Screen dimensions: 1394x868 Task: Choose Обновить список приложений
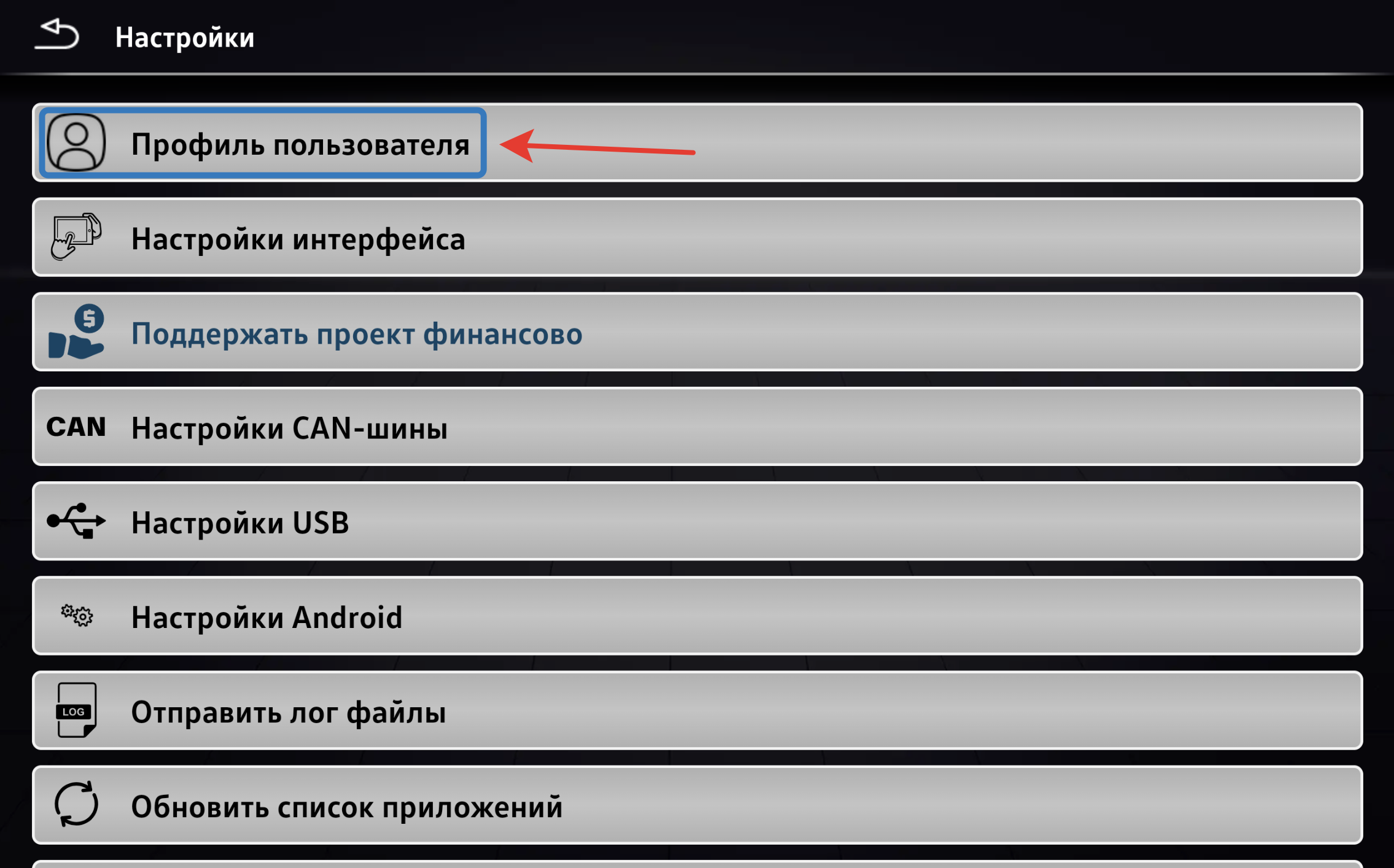pyautogui.click(x=697, y=805)
